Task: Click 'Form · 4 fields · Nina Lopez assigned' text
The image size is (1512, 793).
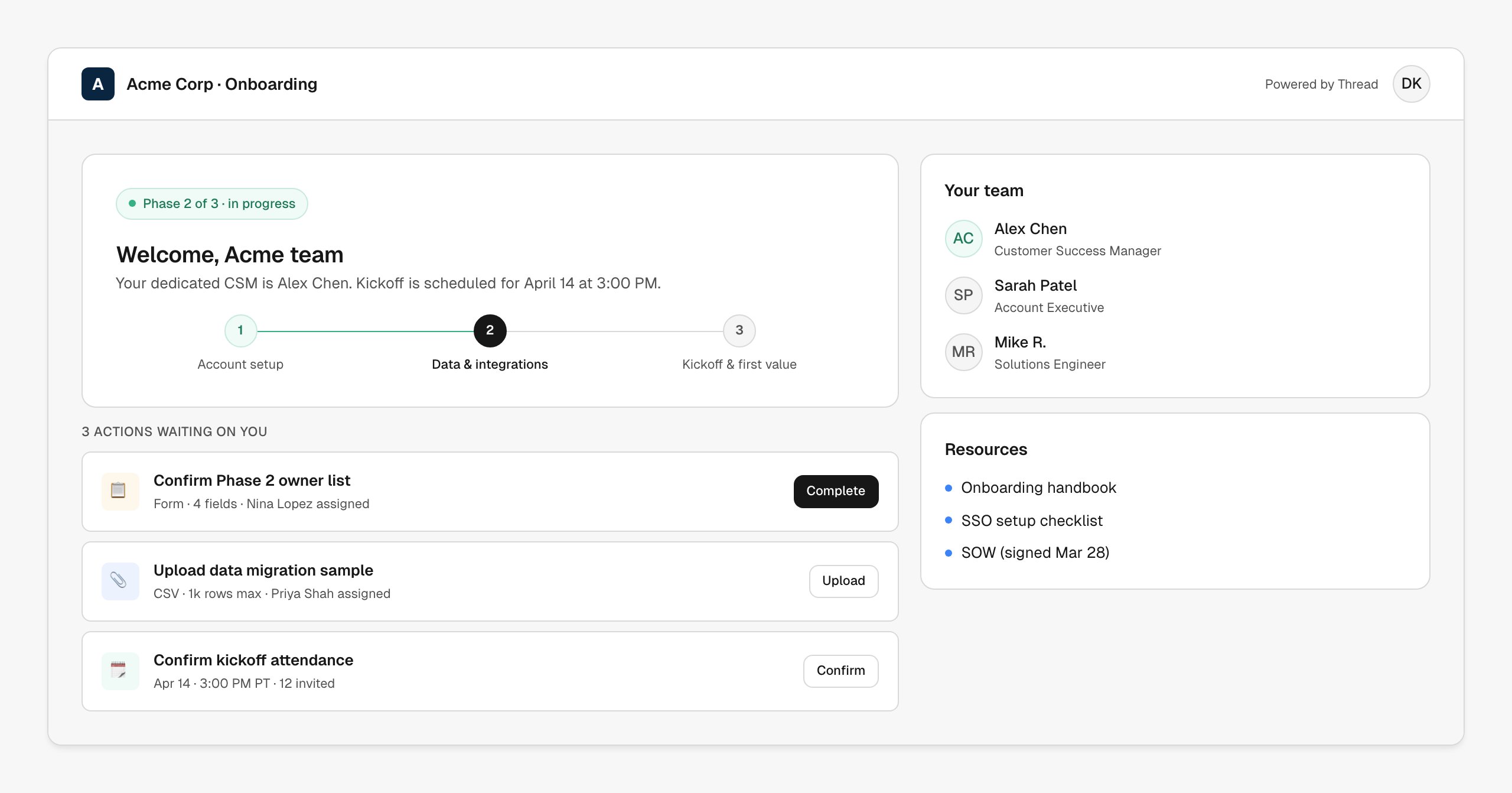Action: (261, 503)
